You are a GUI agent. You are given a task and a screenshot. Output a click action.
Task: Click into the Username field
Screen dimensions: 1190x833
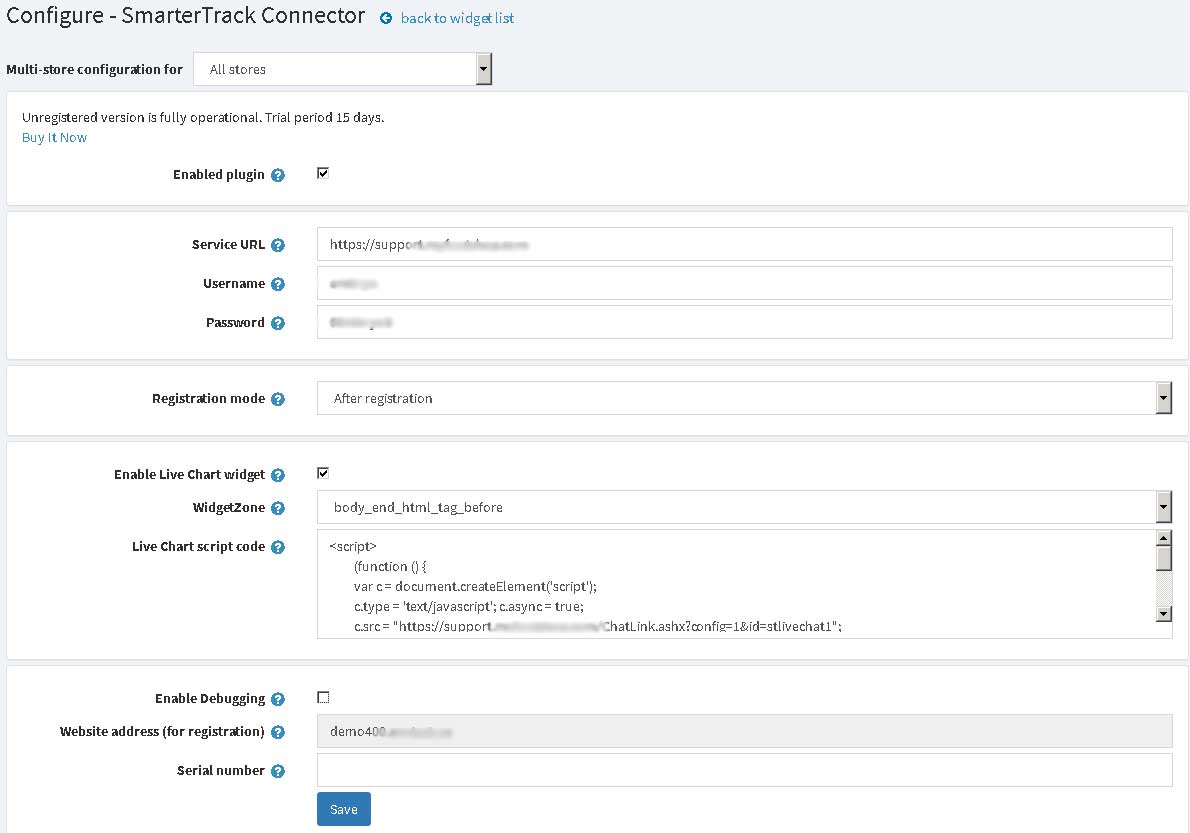[x=745, y=284]
